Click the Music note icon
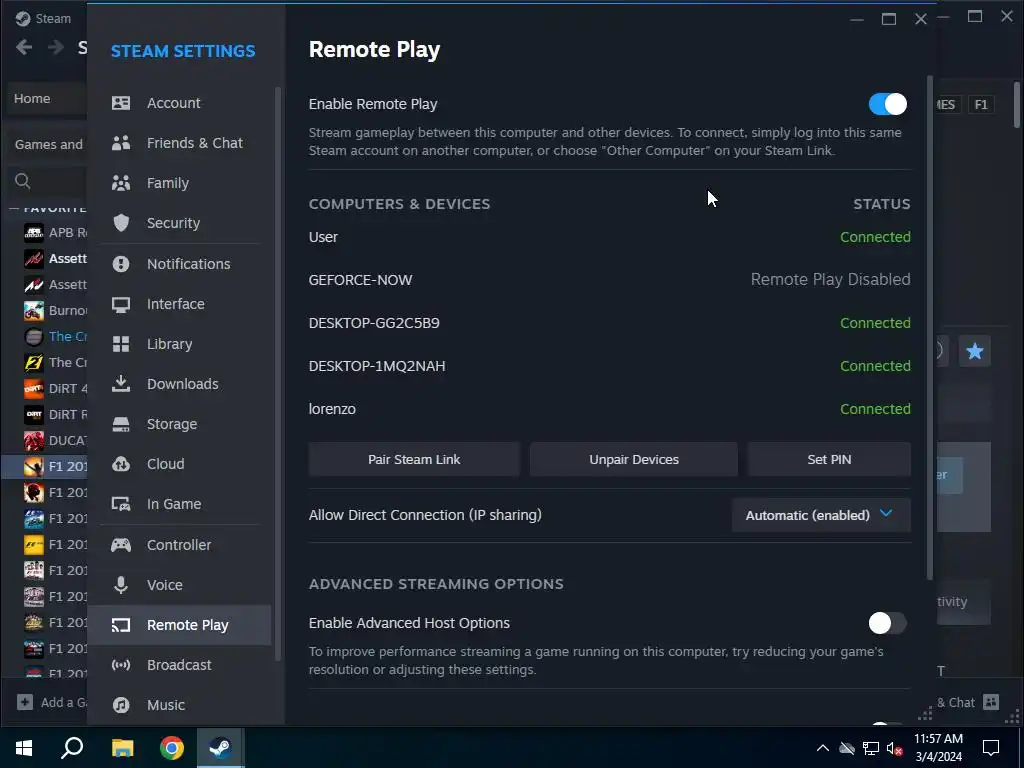 pos(121,705)
